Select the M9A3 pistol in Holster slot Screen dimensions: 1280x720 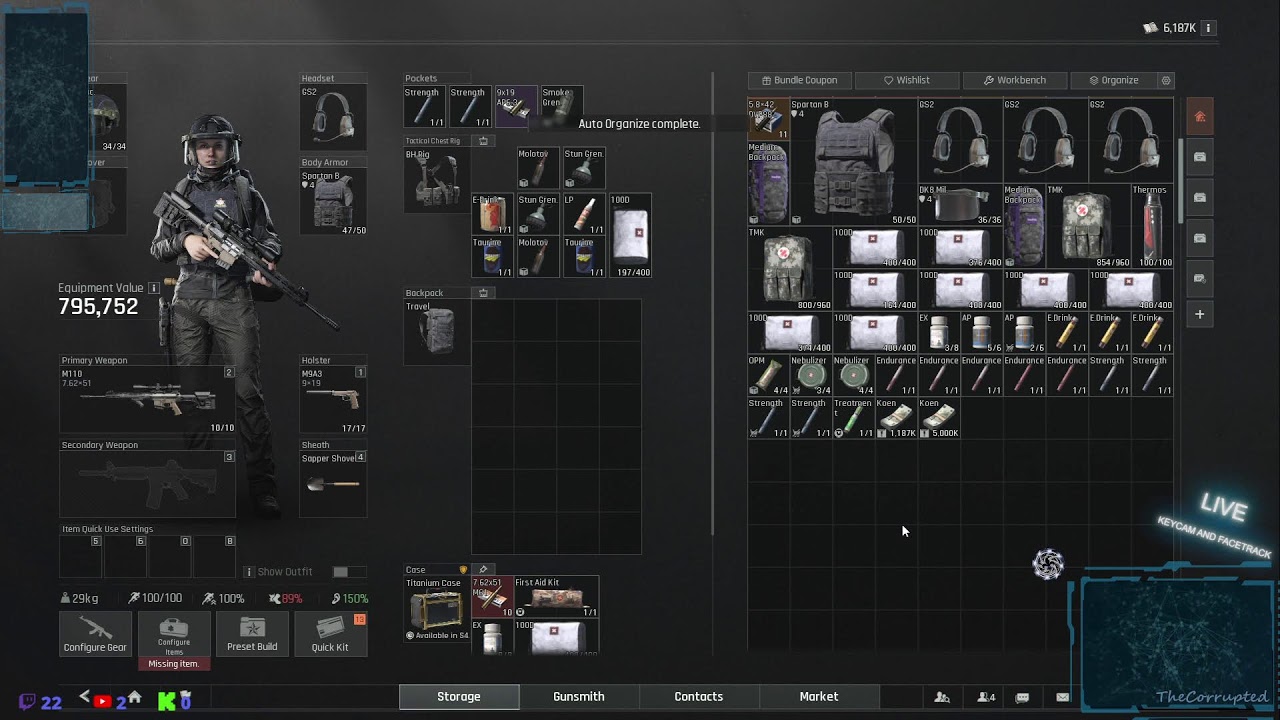[333, 400]
